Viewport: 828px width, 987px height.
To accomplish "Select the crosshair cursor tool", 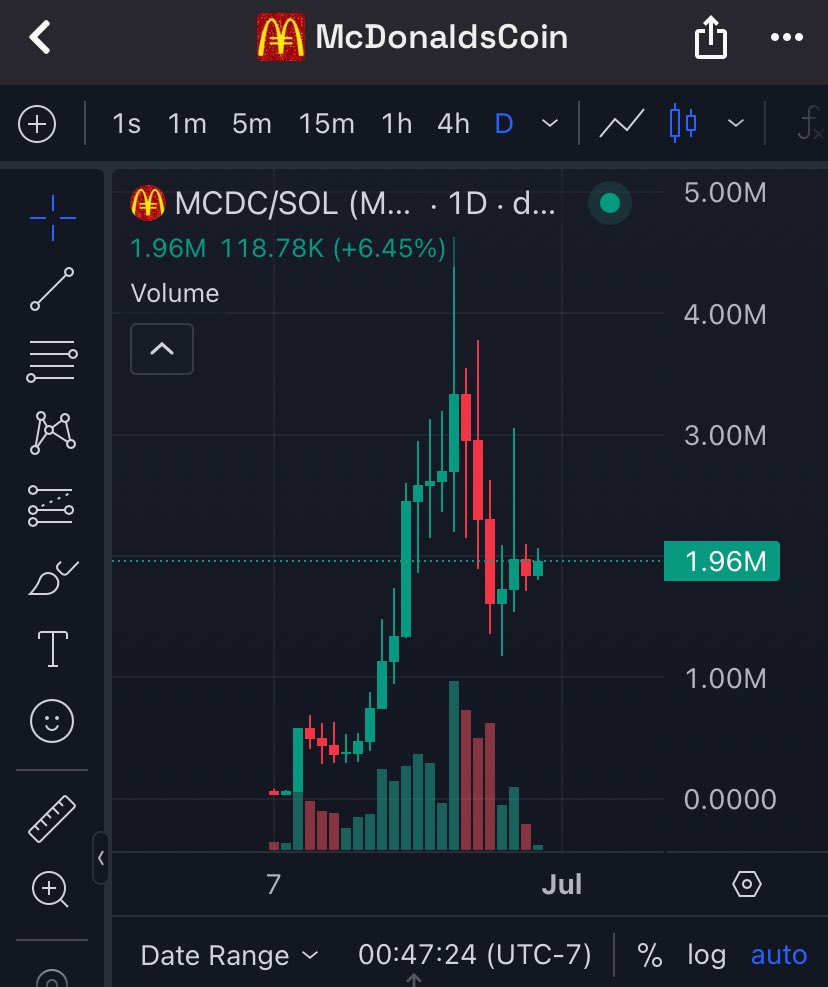I will 53,218.
